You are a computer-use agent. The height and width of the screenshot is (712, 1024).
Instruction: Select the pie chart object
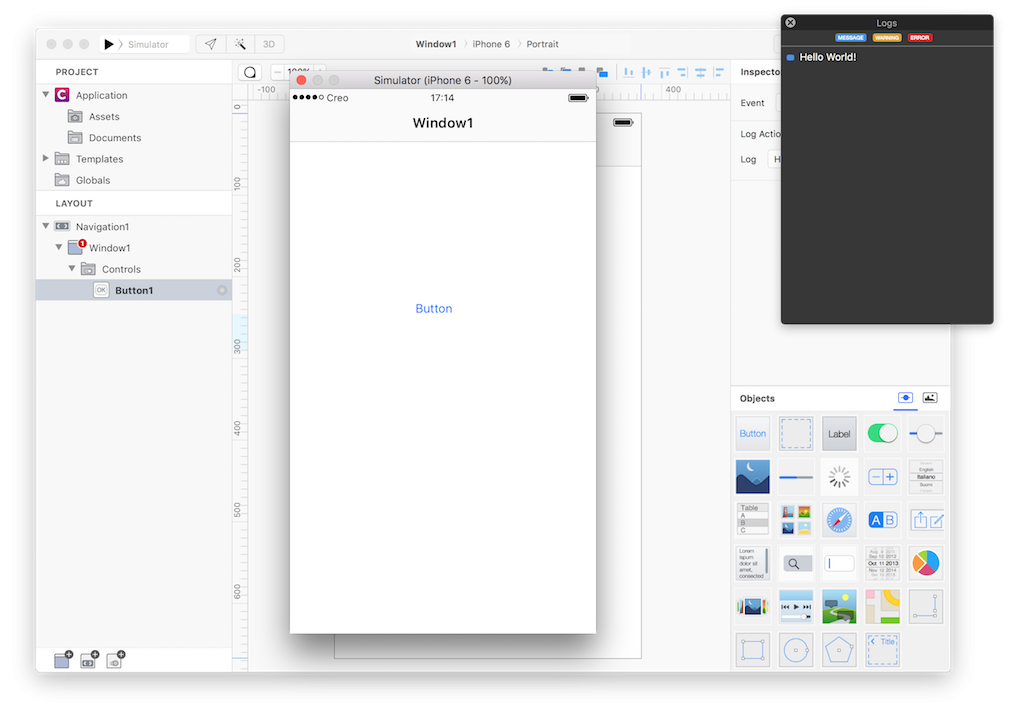click(x=925, y=563)
